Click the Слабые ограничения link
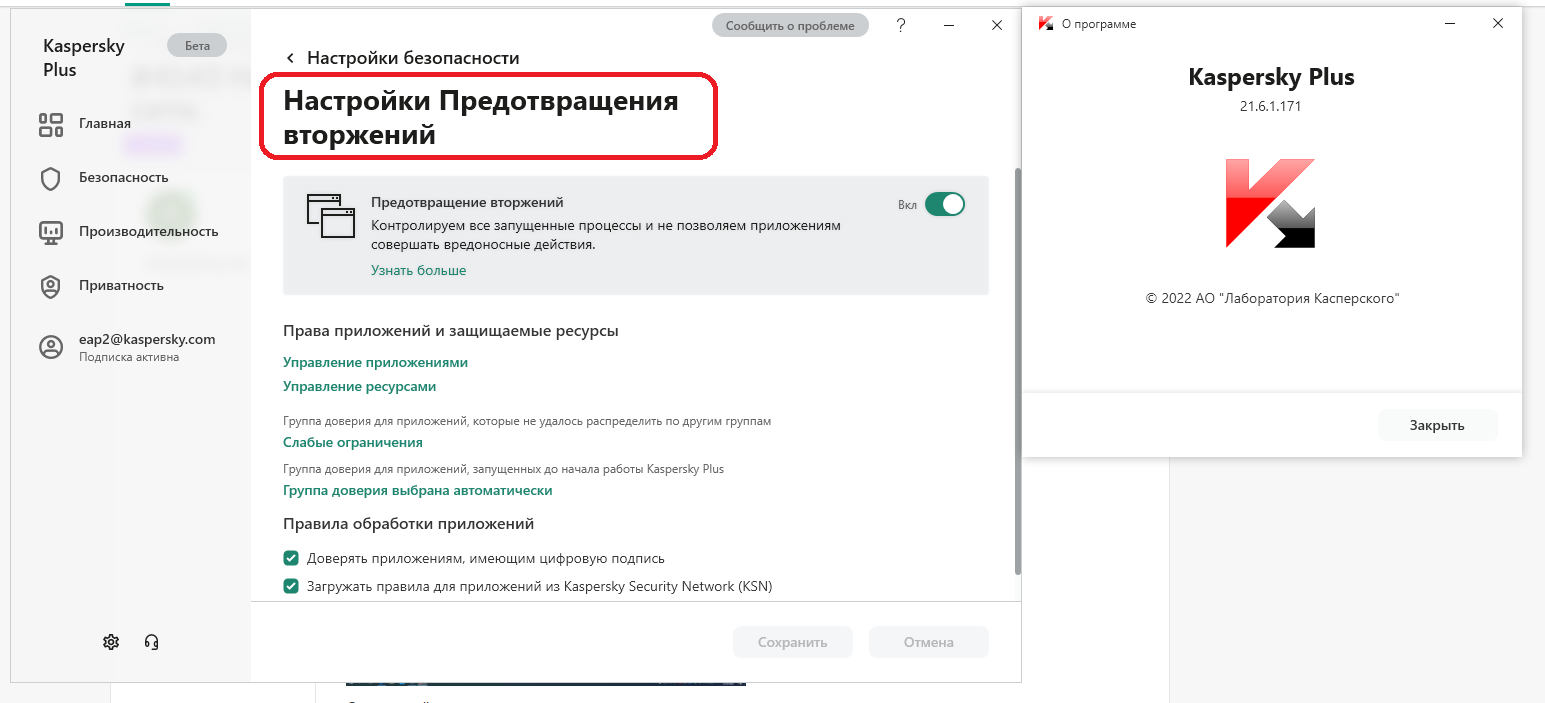The height and width of the screenshot is (703, 1545). click(353, 442)
